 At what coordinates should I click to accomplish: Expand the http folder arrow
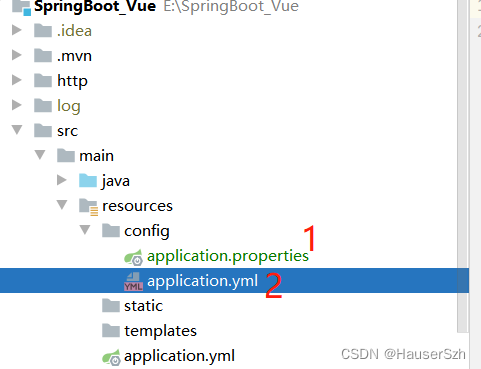point(17,80)
